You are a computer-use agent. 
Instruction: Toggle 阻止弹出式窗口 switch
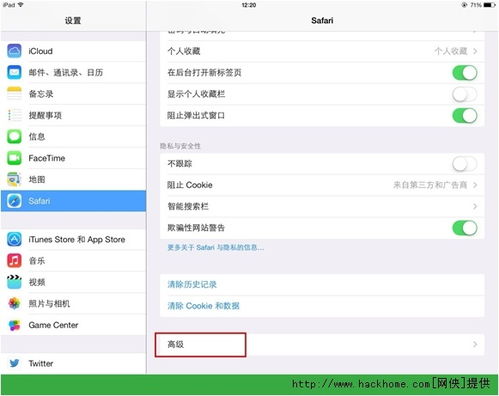[465, 116]
